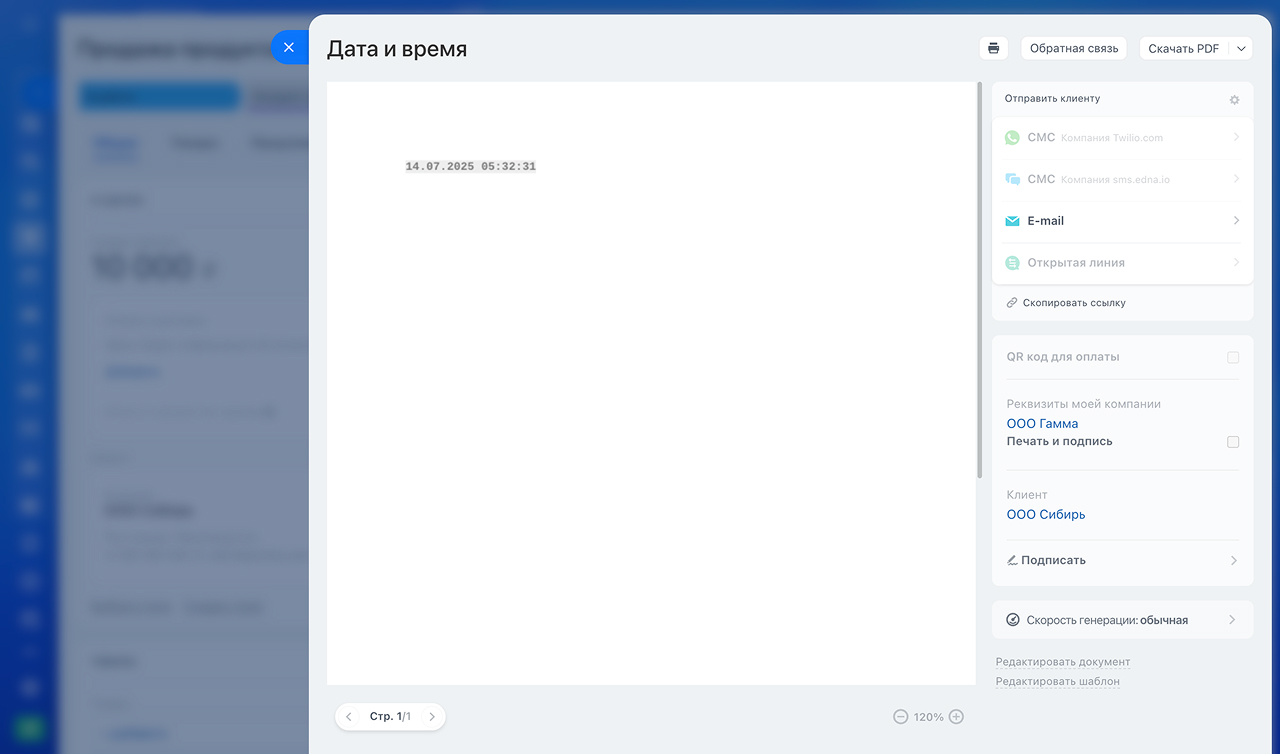This screenshot has width=1280, height=754.
Task: Open company ООО Гамма link
Action: click(x=1042, y=424)
